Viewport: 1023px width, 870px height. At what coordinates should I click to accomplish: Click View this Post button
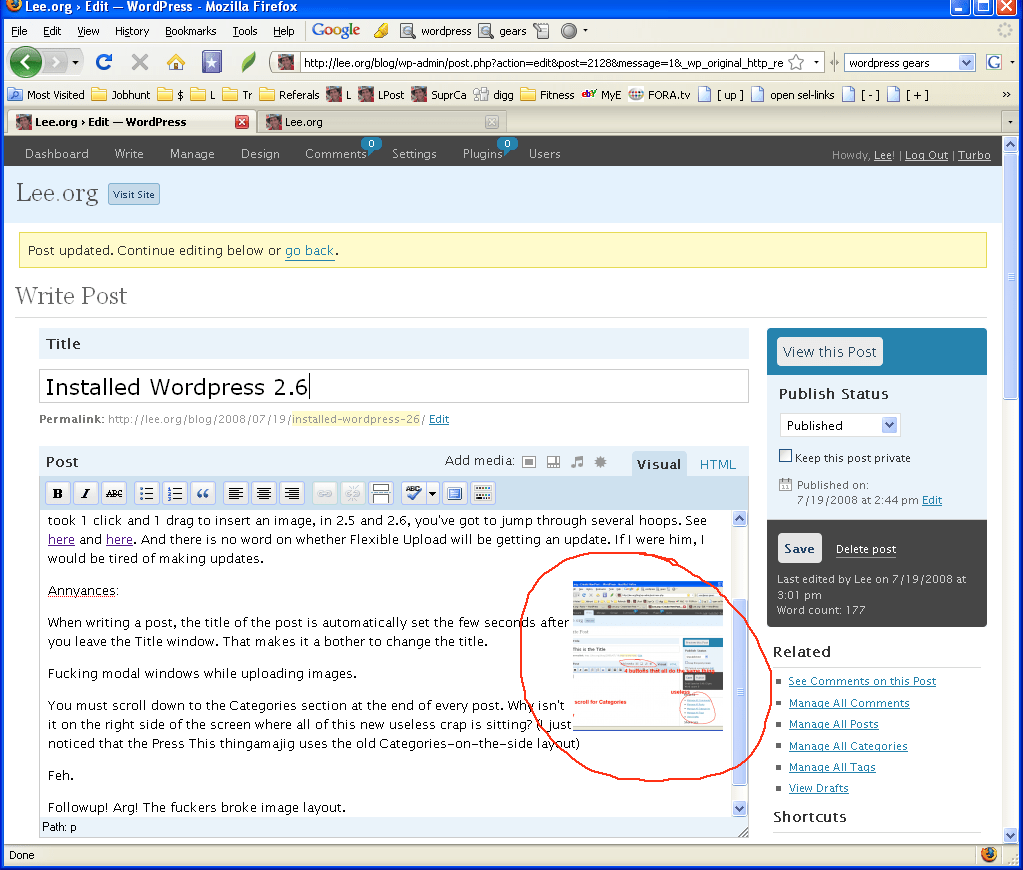829,352
